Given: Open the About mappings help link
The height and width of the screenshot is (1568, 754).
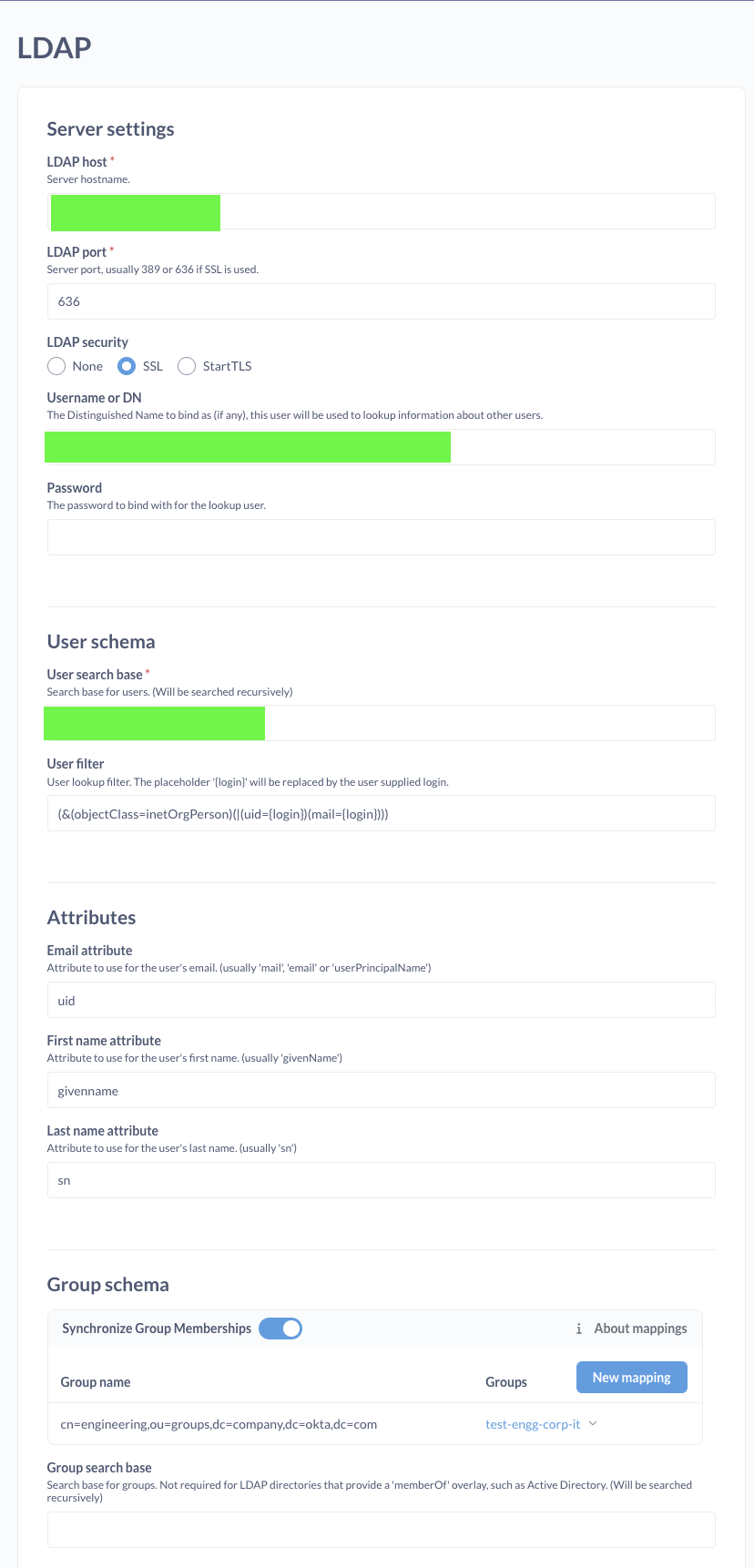Looking at the screenshot, I should coord(640,1329).
